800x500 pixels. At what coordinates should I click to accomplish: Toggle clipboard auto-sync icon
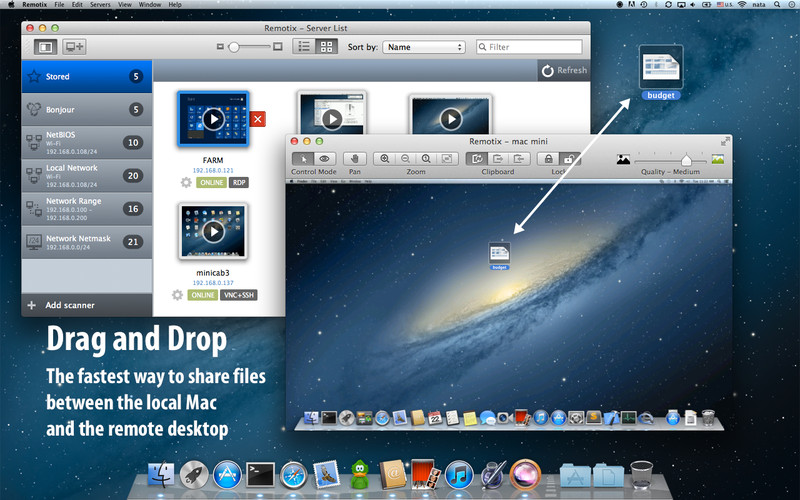(477, 159)
